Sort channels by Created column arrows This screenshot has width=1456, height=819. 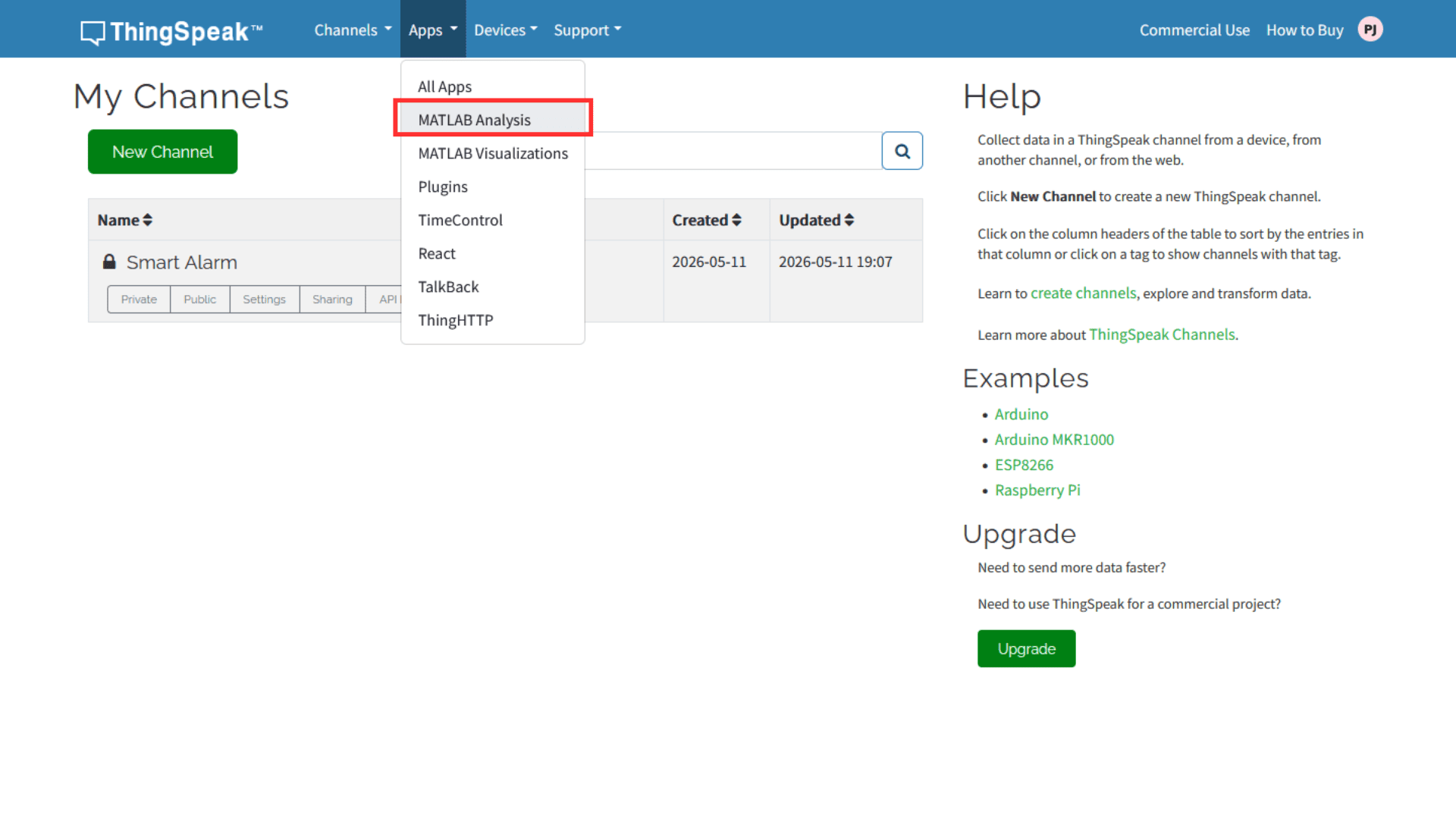[736, 220]
